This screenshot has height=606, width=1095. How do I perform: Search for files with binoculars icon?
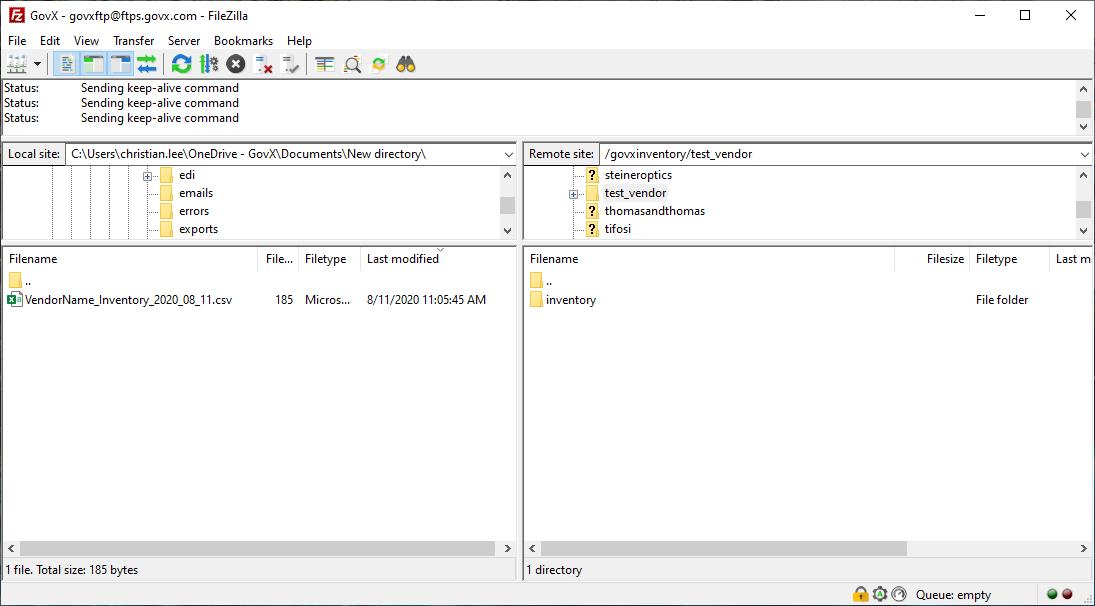[x=406, y=65]
